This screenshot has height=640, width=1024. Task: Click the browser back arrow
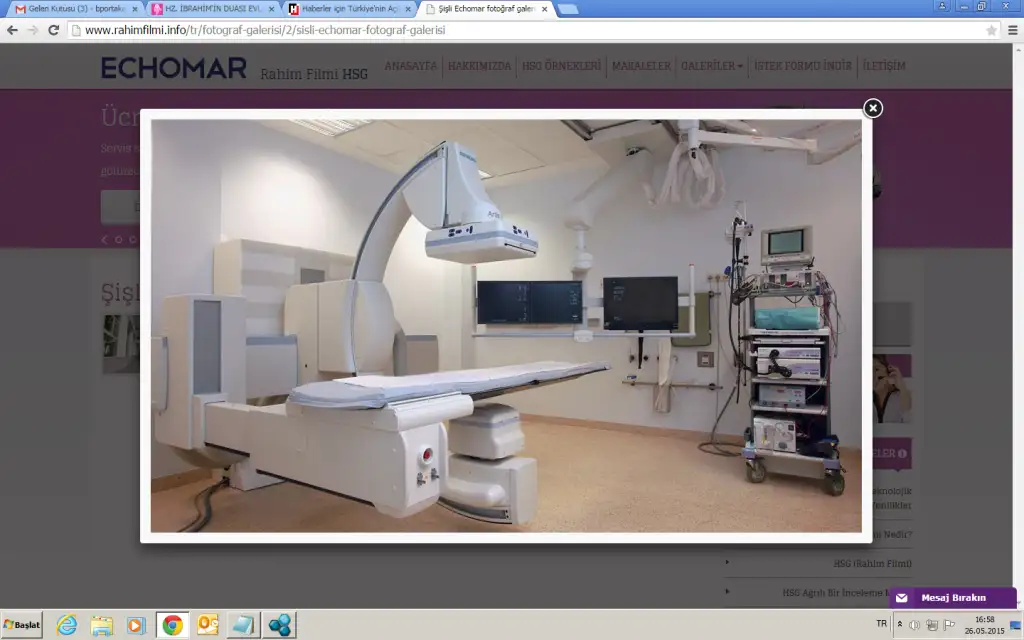click(13, 30)
